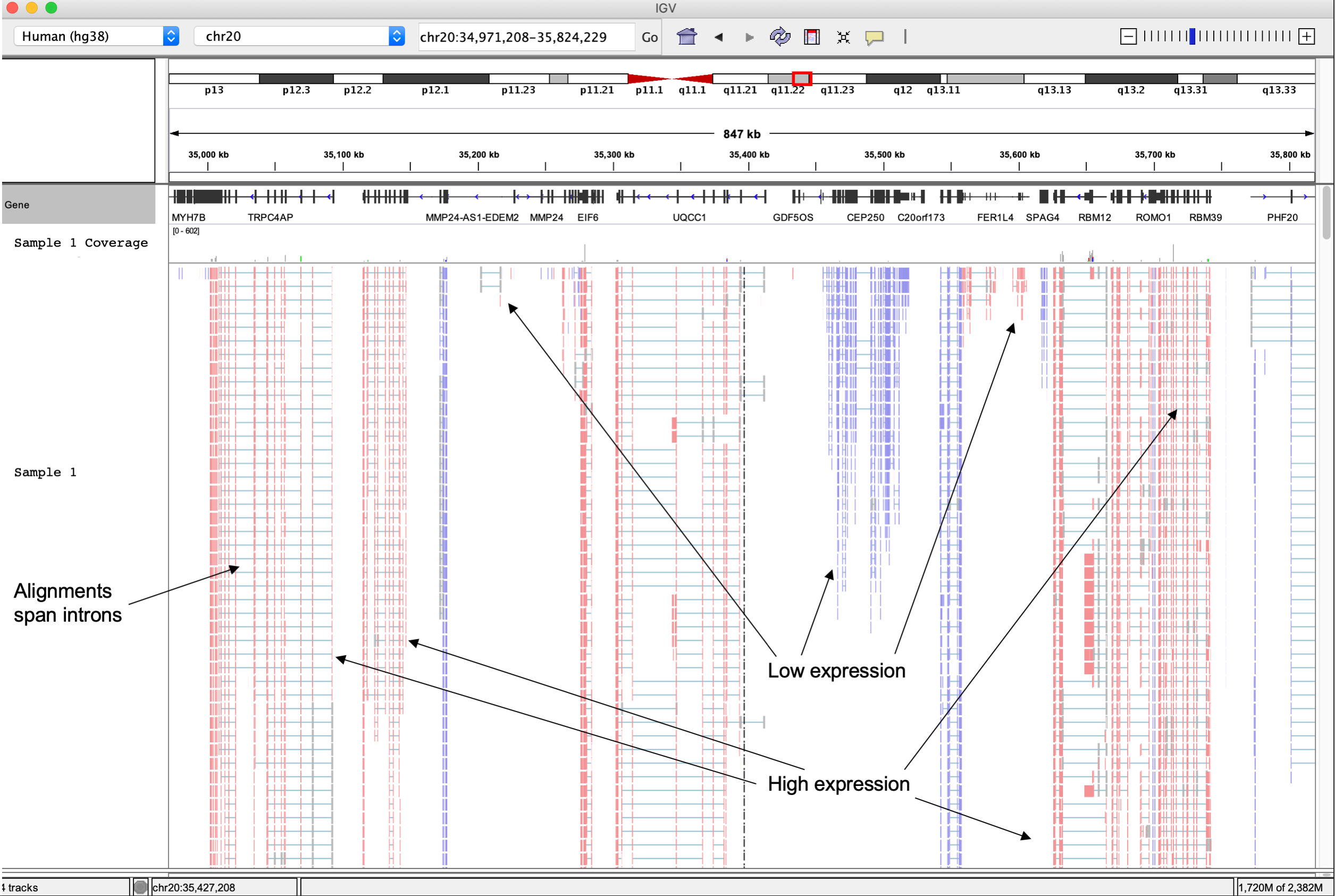
Task: Open popup behavior speech bubble icon
Action: click(874, 37)
